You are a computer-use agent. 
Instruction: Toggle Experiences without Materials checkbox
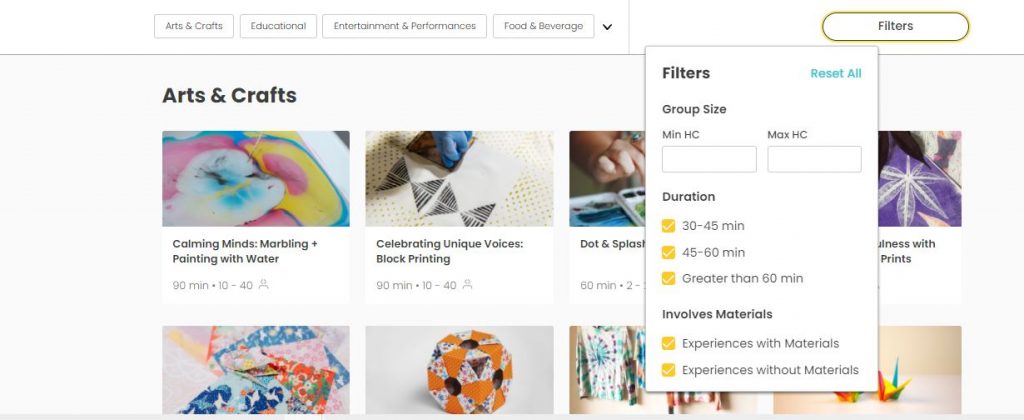click(668, 370)
